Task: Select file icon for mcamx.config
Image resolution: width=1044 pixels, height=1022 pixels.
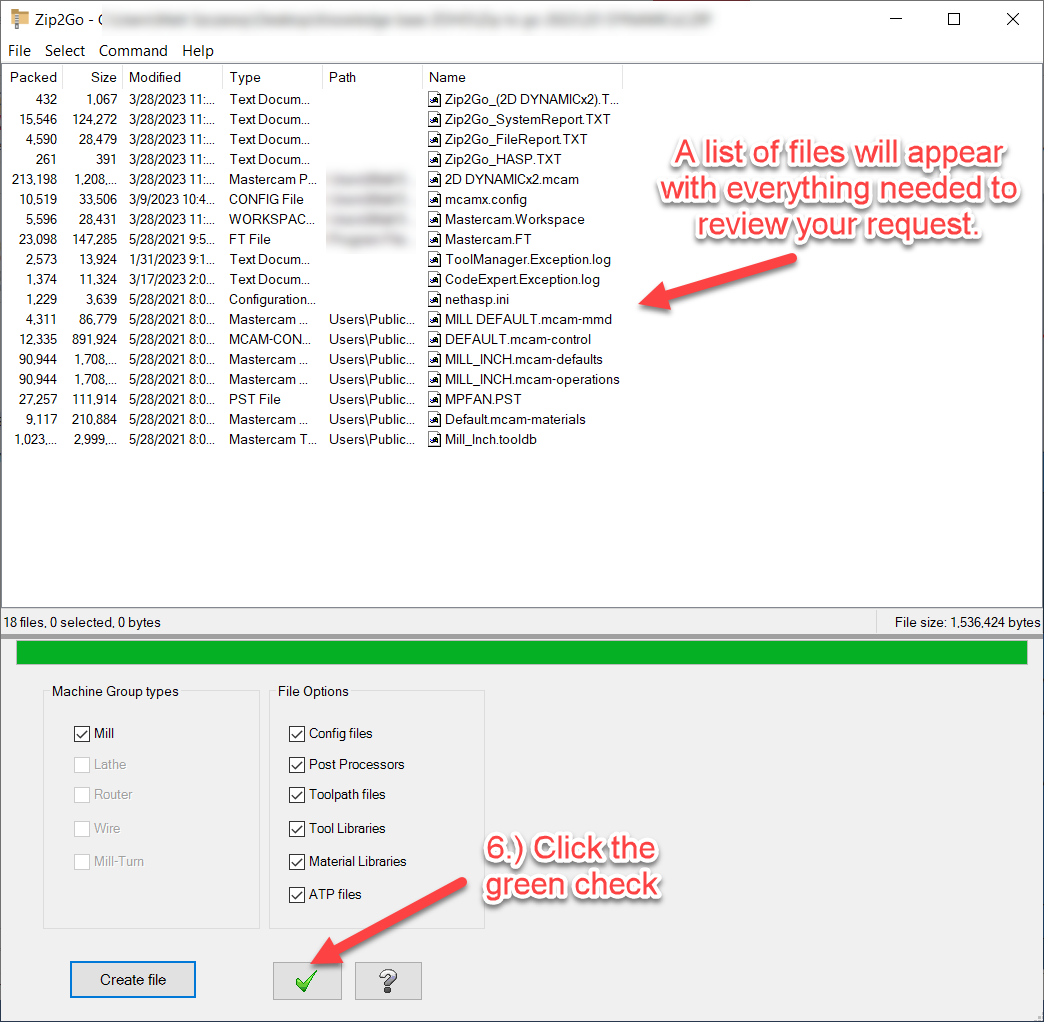Action: point(434,199)
